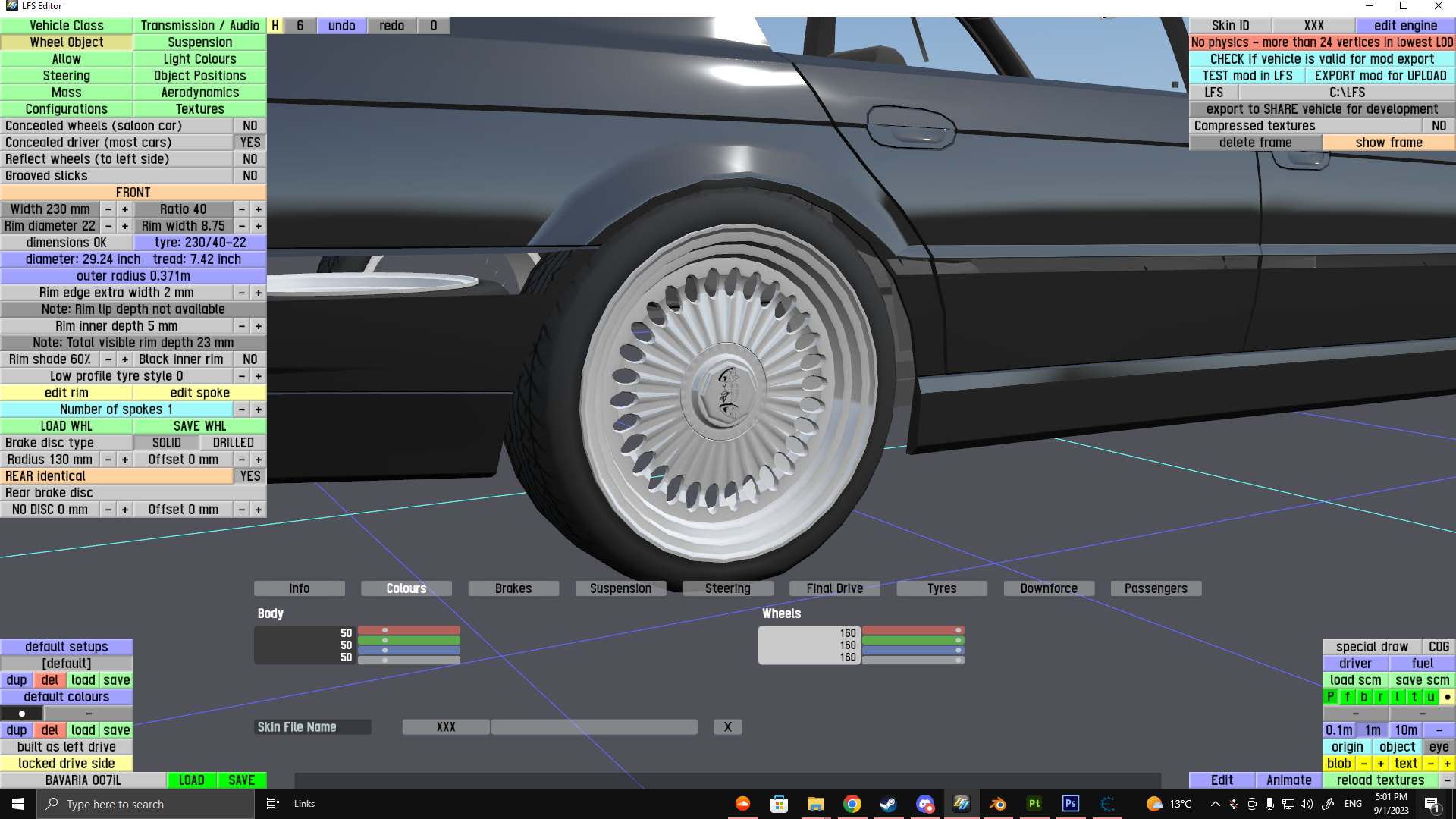This screenshot has height=819, width=1456.
Task: Click the H button beside undo
Action: tap(275, 26)
